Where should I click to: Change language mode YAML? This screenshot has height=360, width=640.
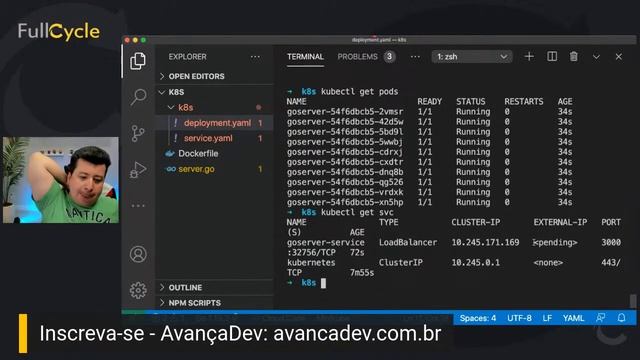coord(573,318)
